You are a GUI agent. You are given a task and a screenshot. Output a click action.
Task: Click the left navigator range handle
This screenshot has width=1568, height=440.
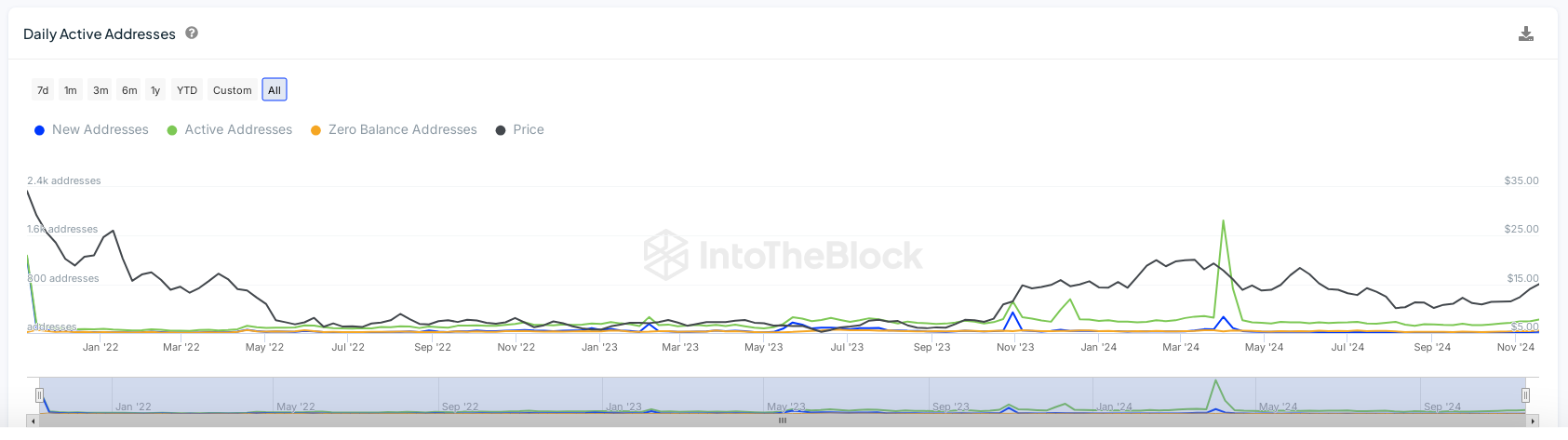[39, 395]
